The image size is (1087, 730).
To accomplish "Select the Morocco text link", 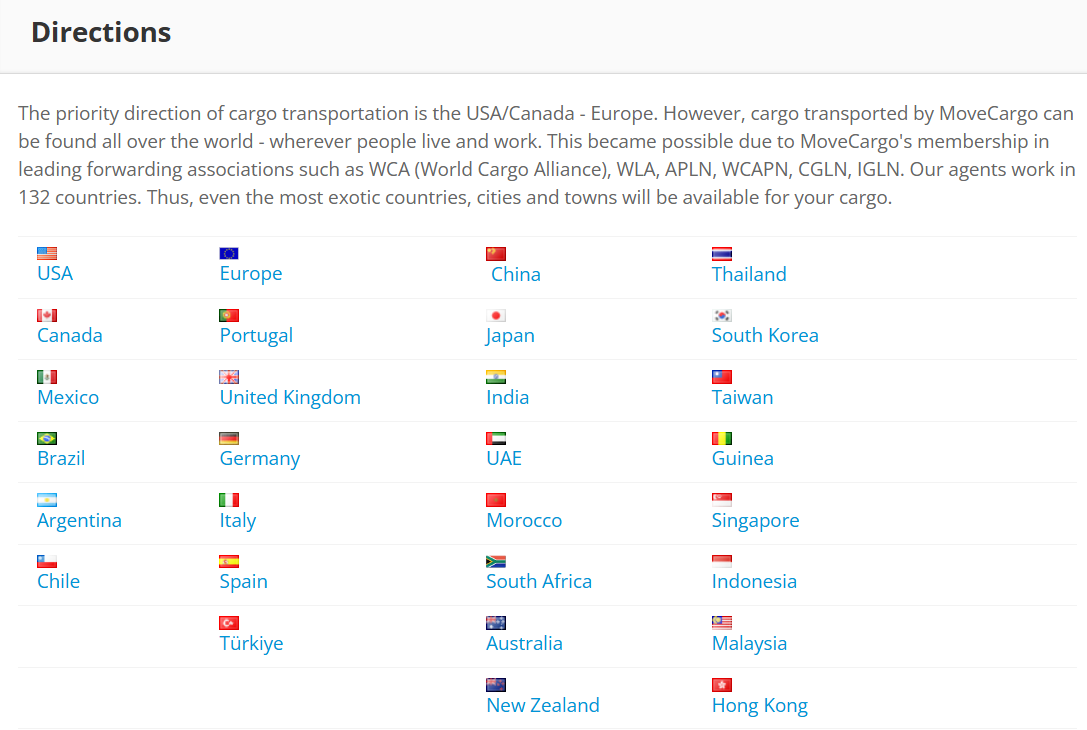I will click(x=524, y=521).
